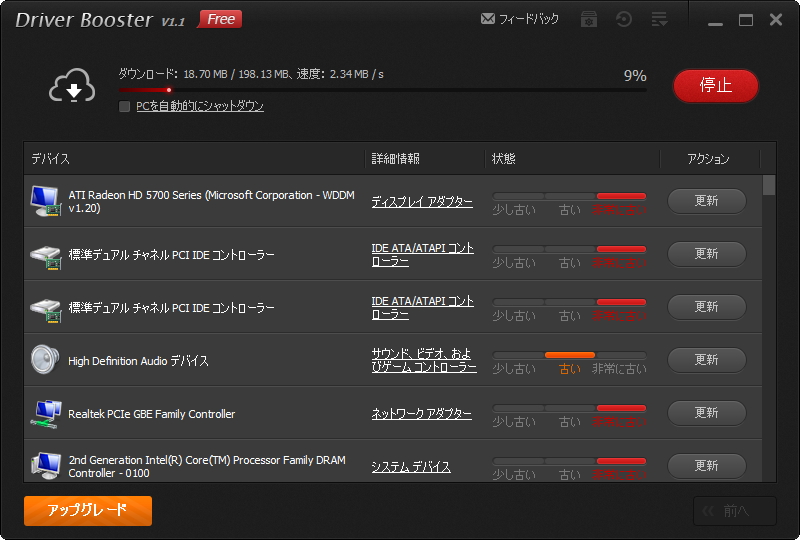Click second IDE controller drive icon
800x540 pixels.
46,310
